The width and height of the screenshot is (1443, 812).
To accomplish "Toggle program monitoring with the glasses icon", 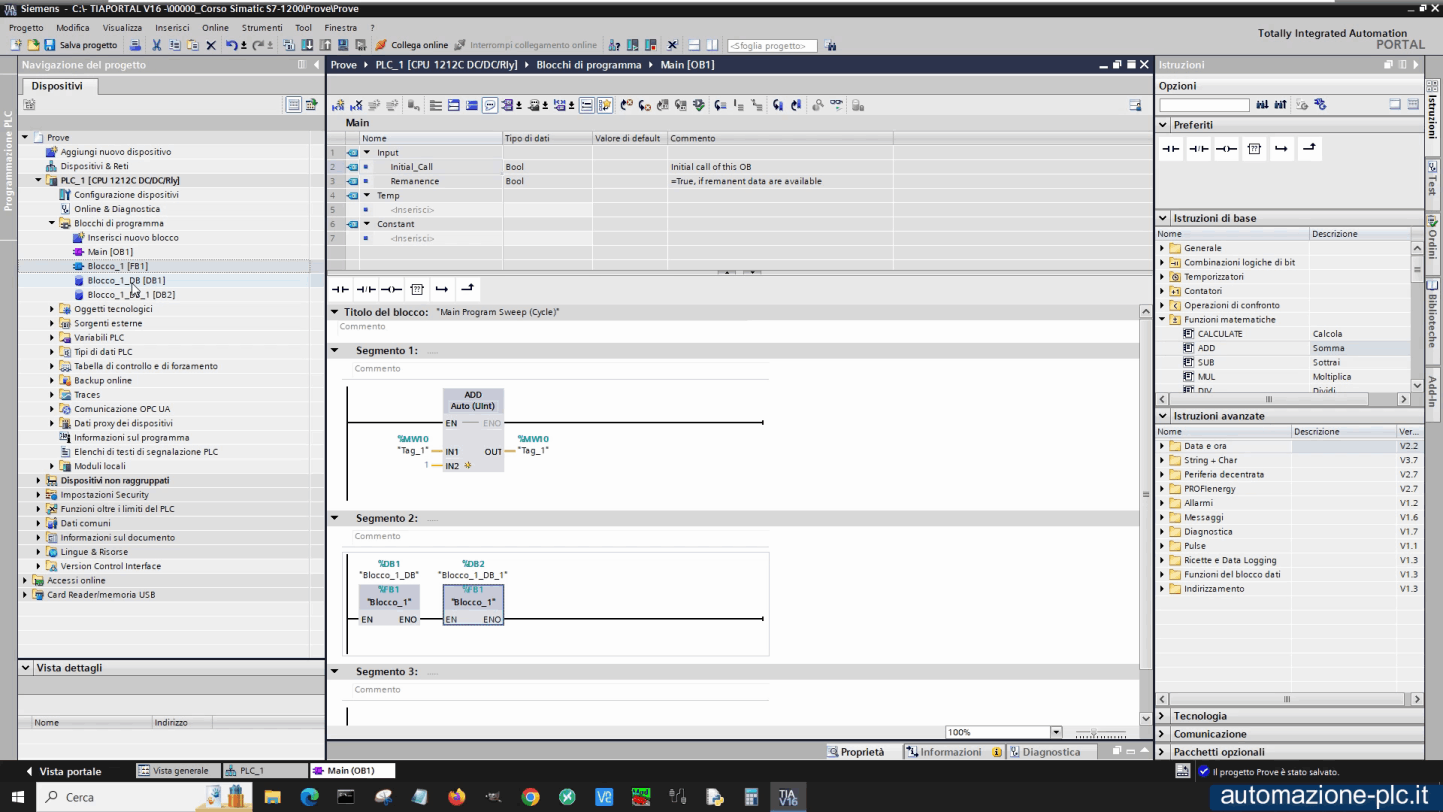I will pyautogui.click(x=835, y=105).
